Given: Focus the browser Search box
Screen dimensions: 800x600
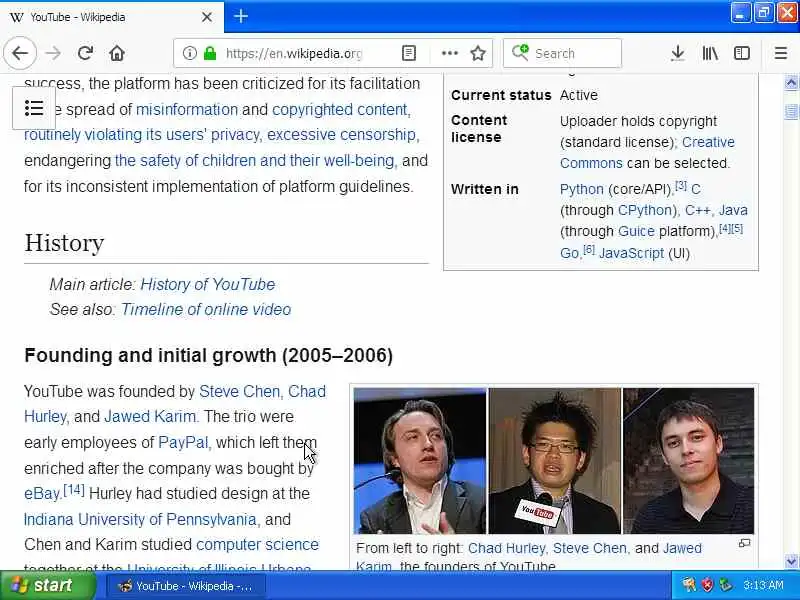Looking at the screenshot, I should point(562,53).
